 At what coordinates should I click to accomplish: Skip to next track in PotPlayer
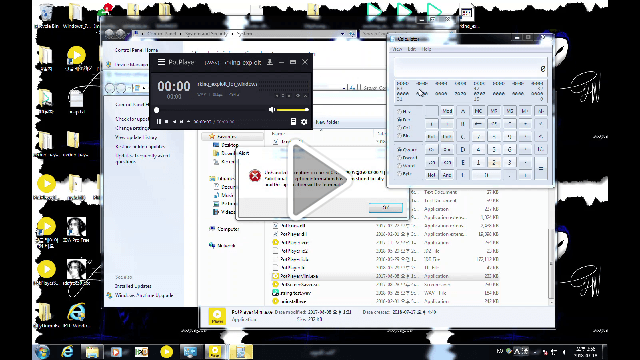coord(181,122)
